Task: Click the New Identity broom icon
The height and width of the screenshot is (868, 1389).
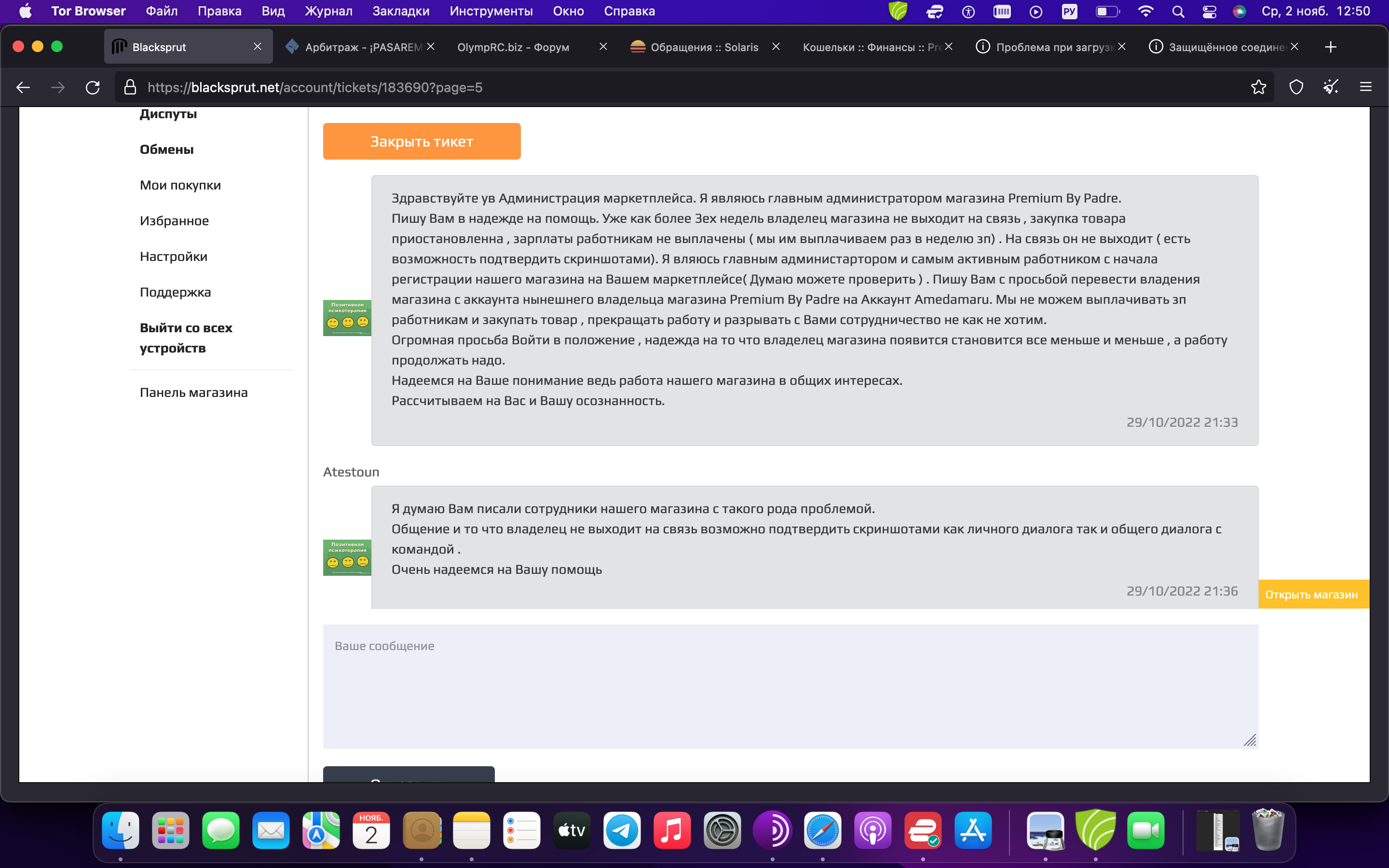Action: click(x=1331, y=87)
